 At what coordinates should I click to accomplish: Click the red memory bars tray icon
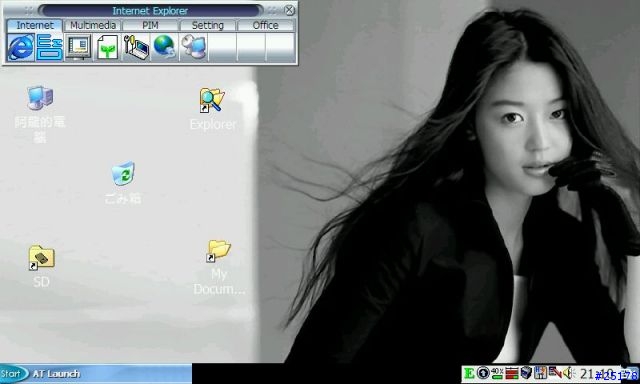tap(511, 373)
